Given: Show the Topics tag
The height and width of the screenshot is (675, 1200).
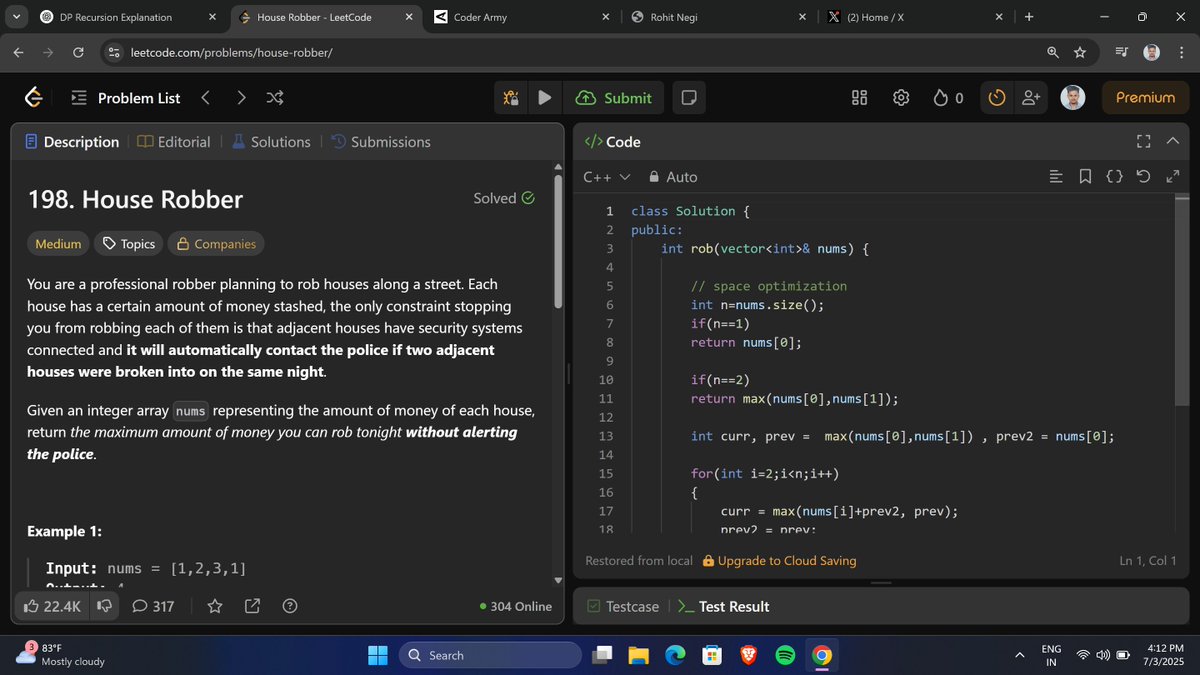Looking at the screenshot, I should (129, 244).
